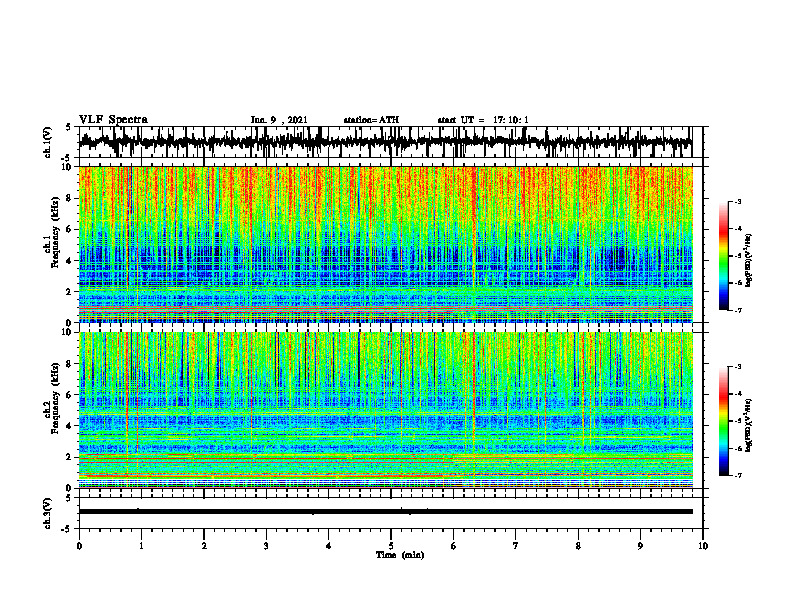Click the ch.3 flat black waveform trace

coord(385,512)
